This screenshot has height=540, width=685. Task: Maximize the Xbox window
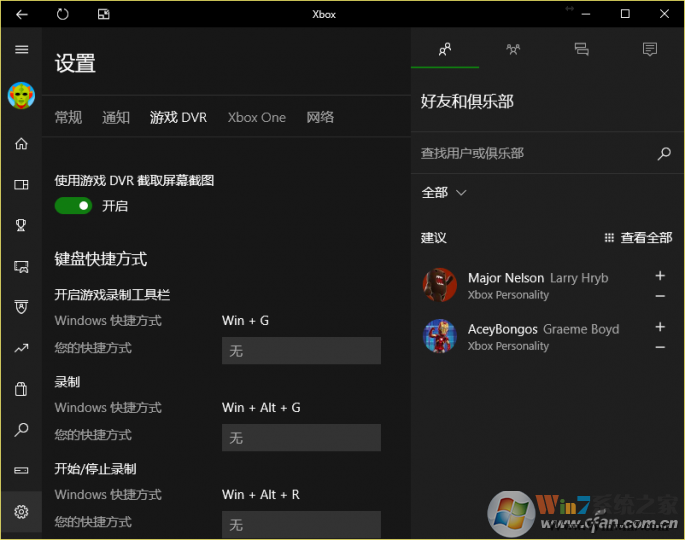[625, 14]
